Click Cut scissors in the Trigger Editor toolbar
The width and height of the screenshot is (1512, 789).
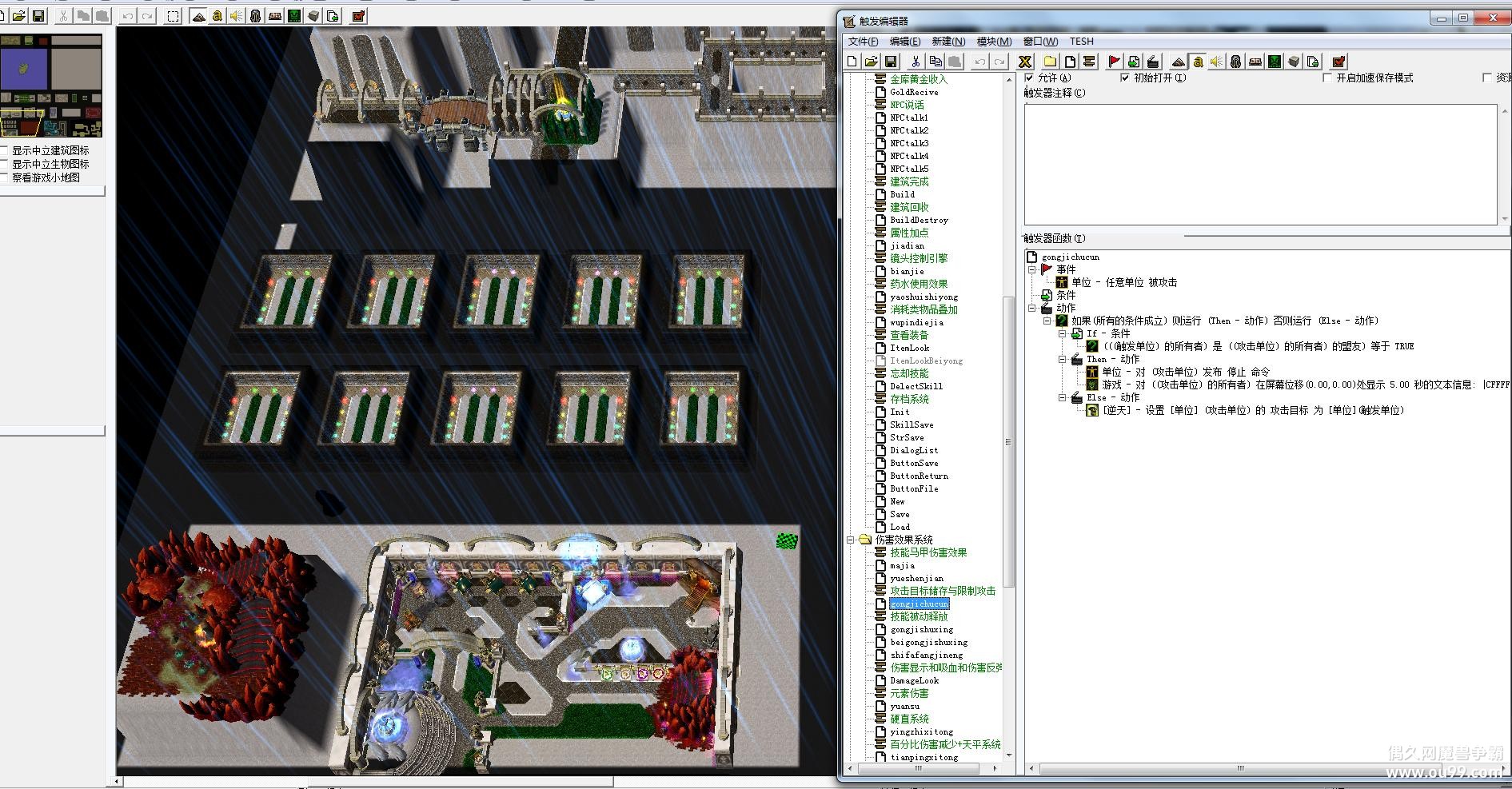tap(916, 62)
